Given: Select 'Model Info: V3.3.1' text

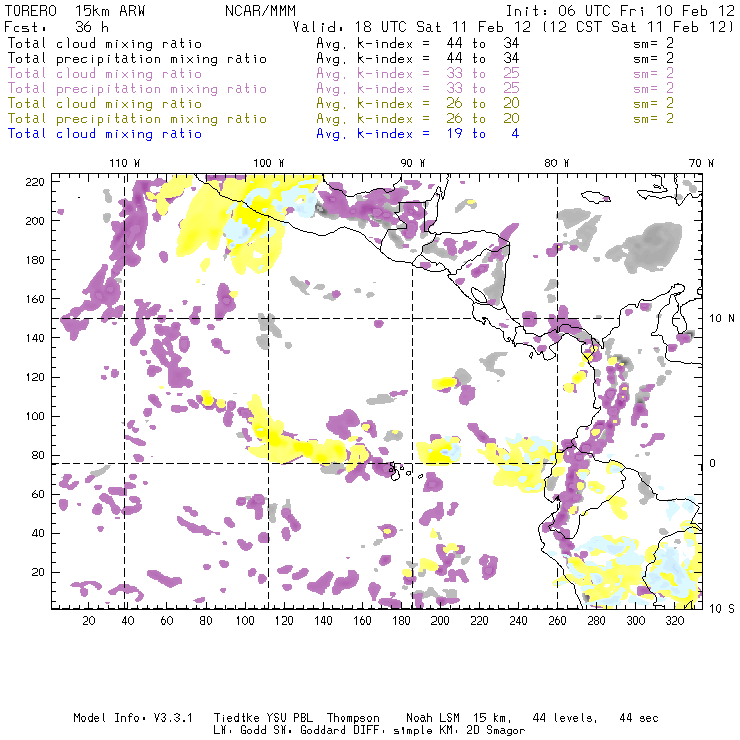Looking at the screenshot, I should click(x=133, y=718).
